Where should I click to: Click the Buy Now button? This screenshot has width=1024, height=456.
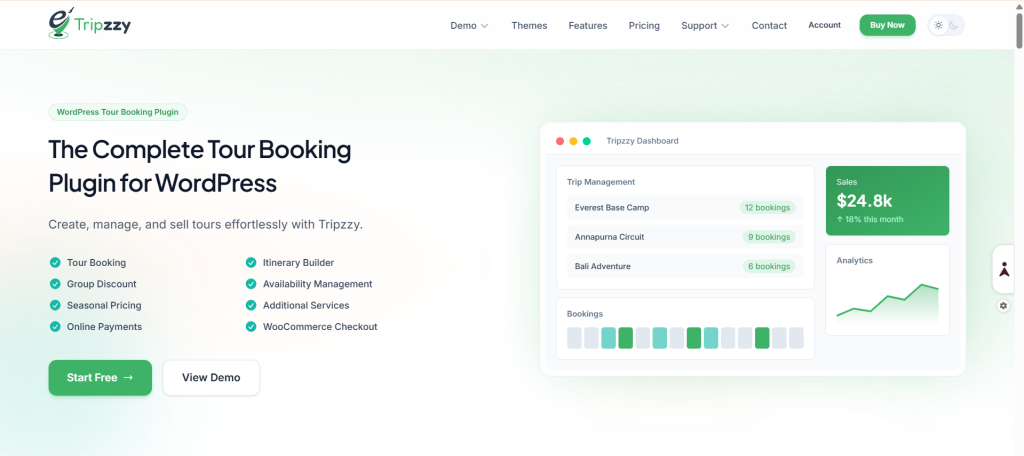pos(887,25)
